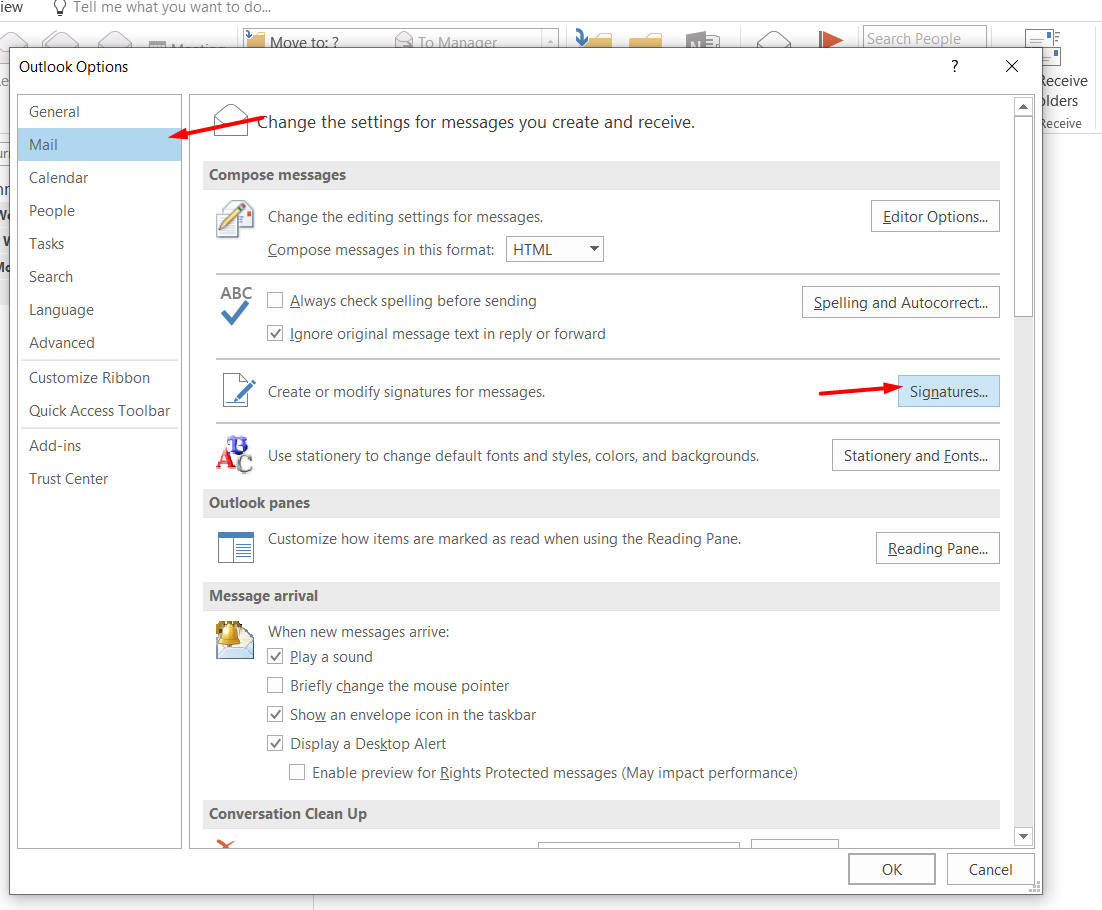Enable preview for Rights Protected messages
The width and height of the screenshot is (1102, 910).
[297, 772]
